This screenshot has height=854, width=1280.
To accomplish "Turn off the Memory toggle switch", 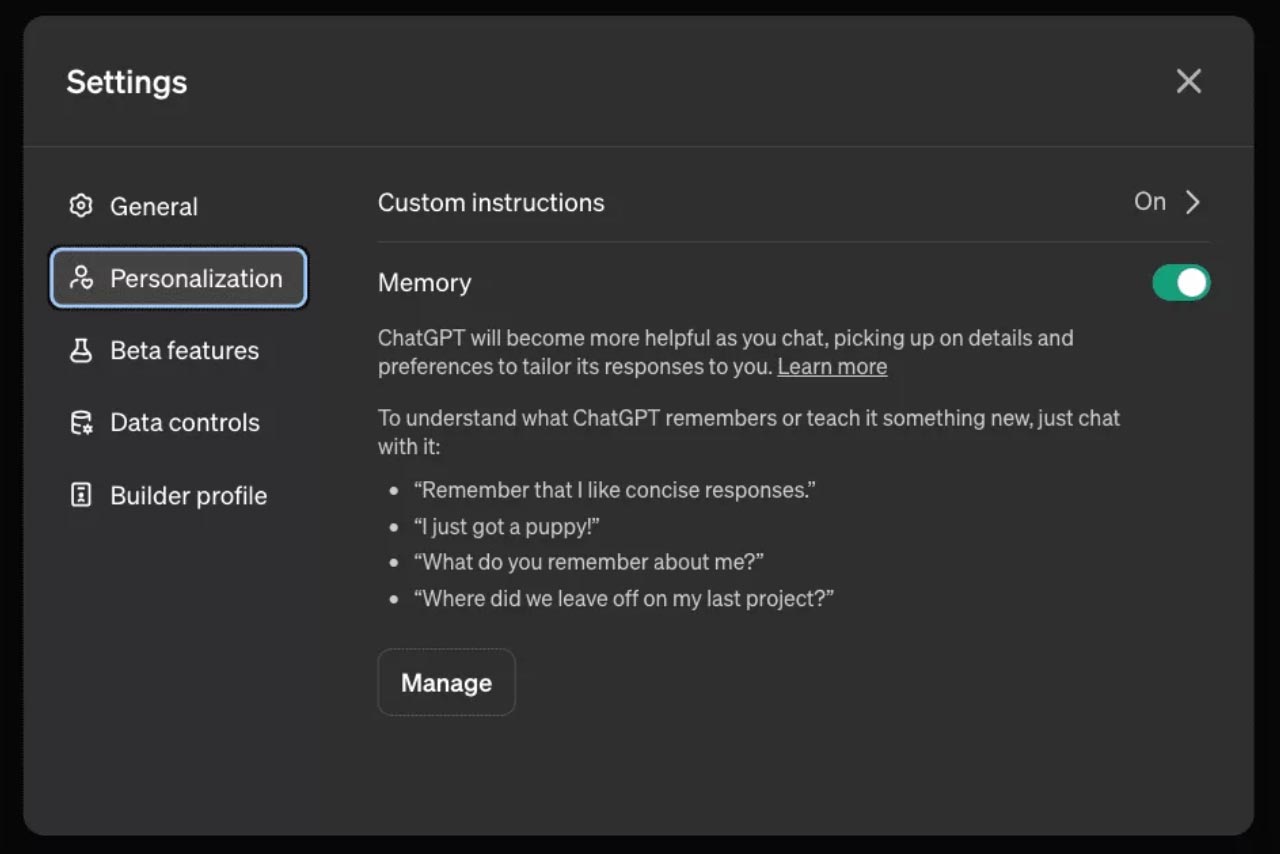I will [1181, 283].
